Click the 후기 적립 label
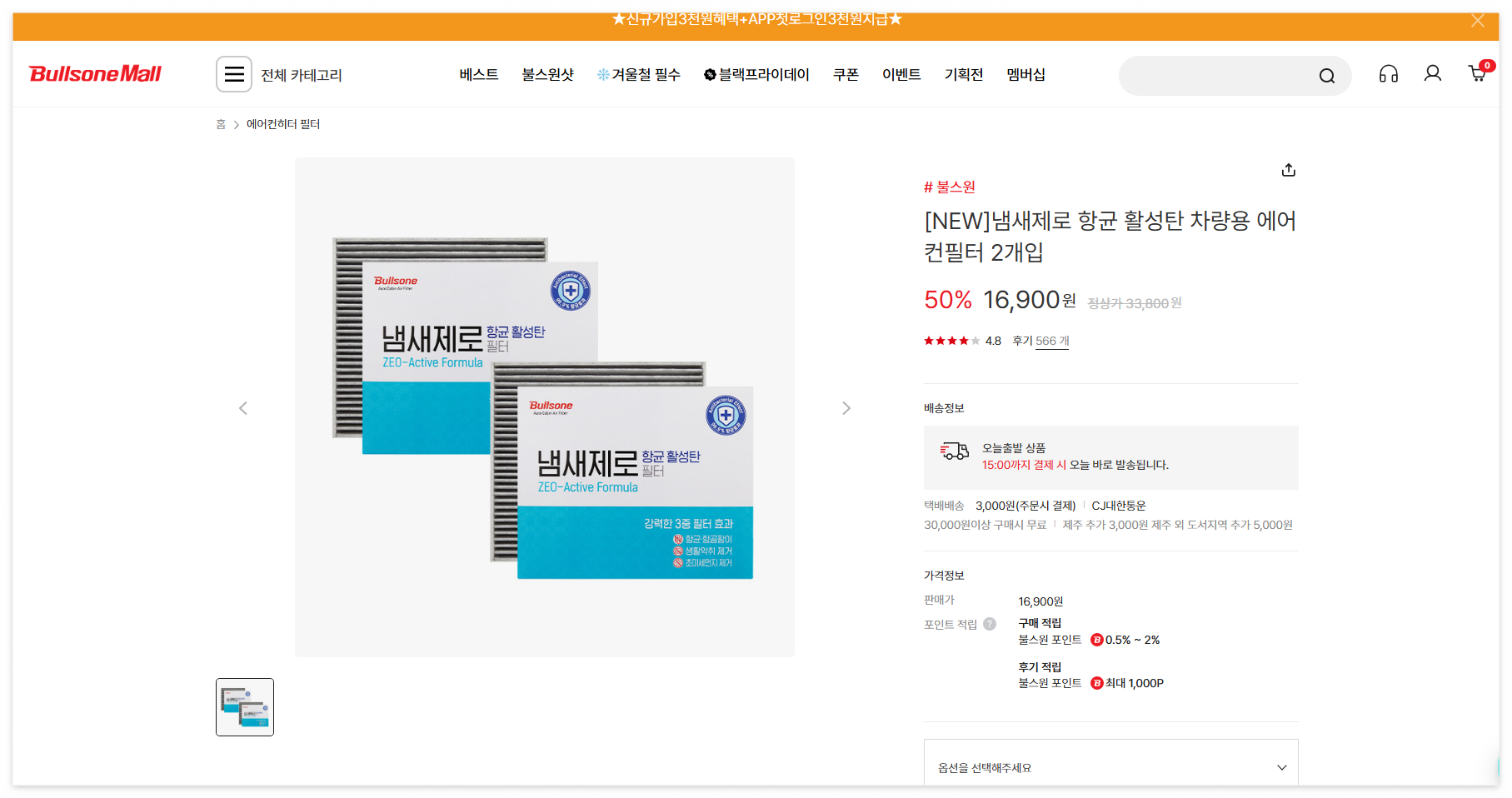 (x=1040, y=667)
